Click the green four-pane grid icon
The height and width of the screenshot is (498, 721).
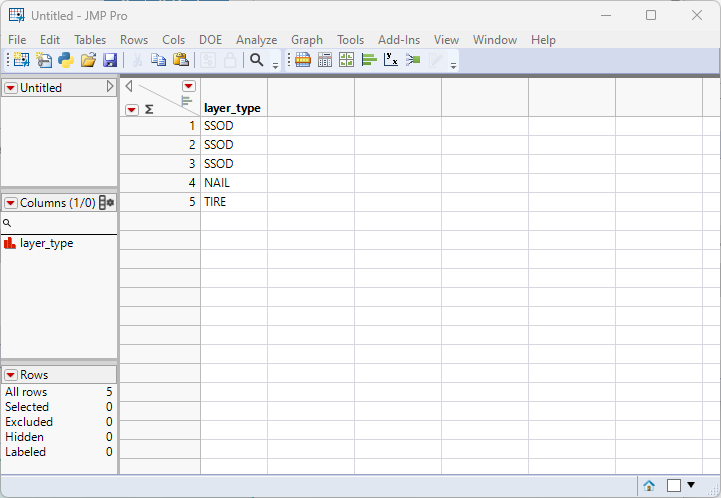click(346, 60)
